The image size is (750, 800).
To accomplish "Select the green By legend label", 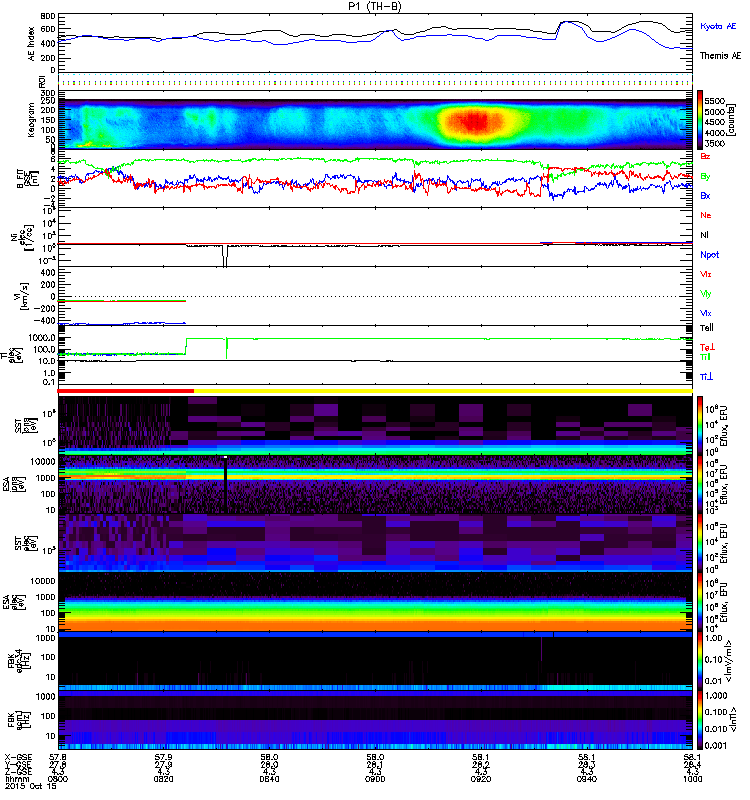I will [706, 177].
